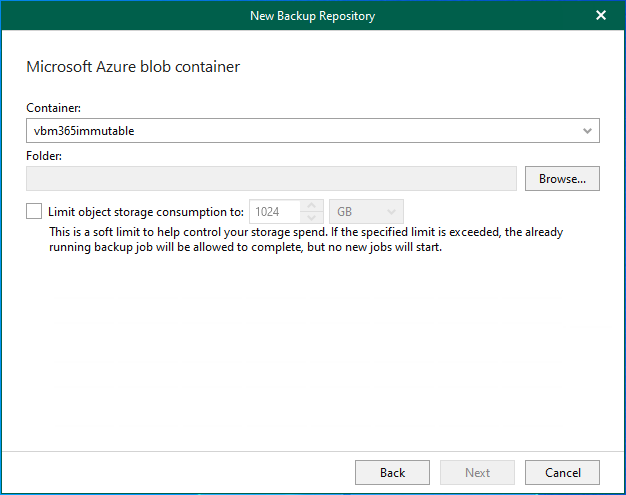Go to previous step with Back button
The image size is (626, 495).
point(392,472)
